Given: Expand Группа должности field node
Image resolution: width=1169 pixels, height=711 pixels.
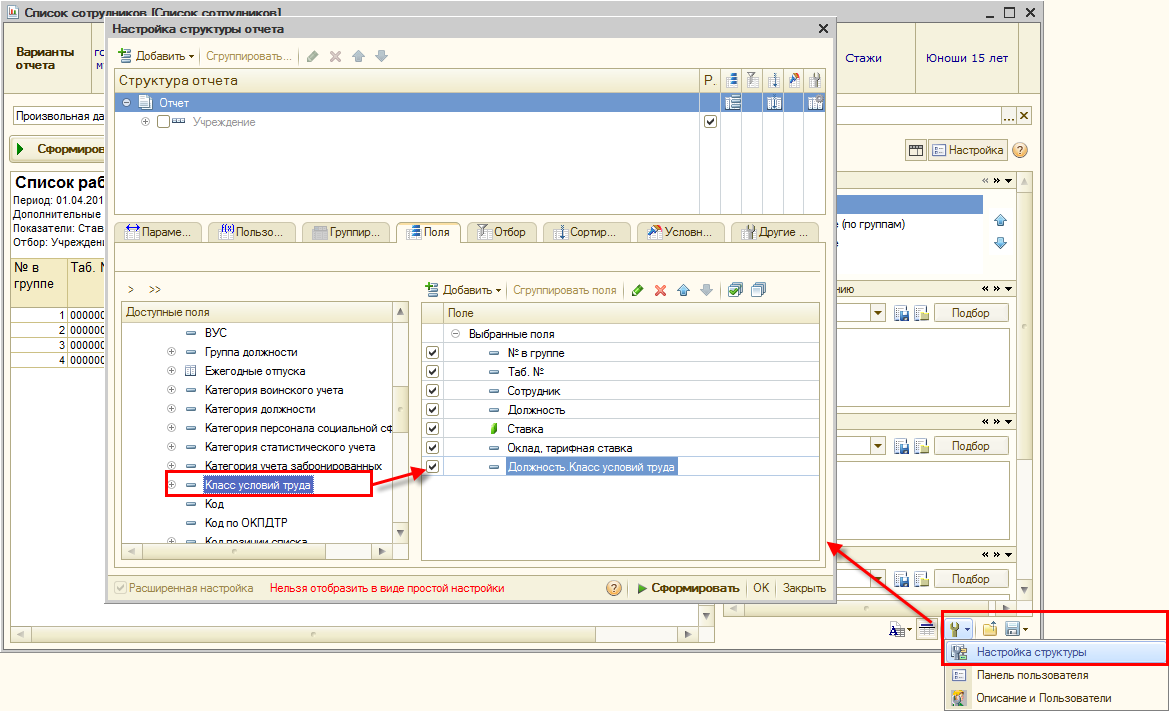Looking at the screenshot, I should coord(171,352).
